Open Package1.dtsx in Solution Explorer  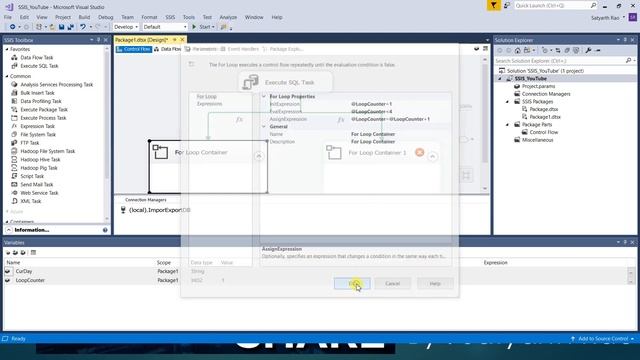[545, 117]
